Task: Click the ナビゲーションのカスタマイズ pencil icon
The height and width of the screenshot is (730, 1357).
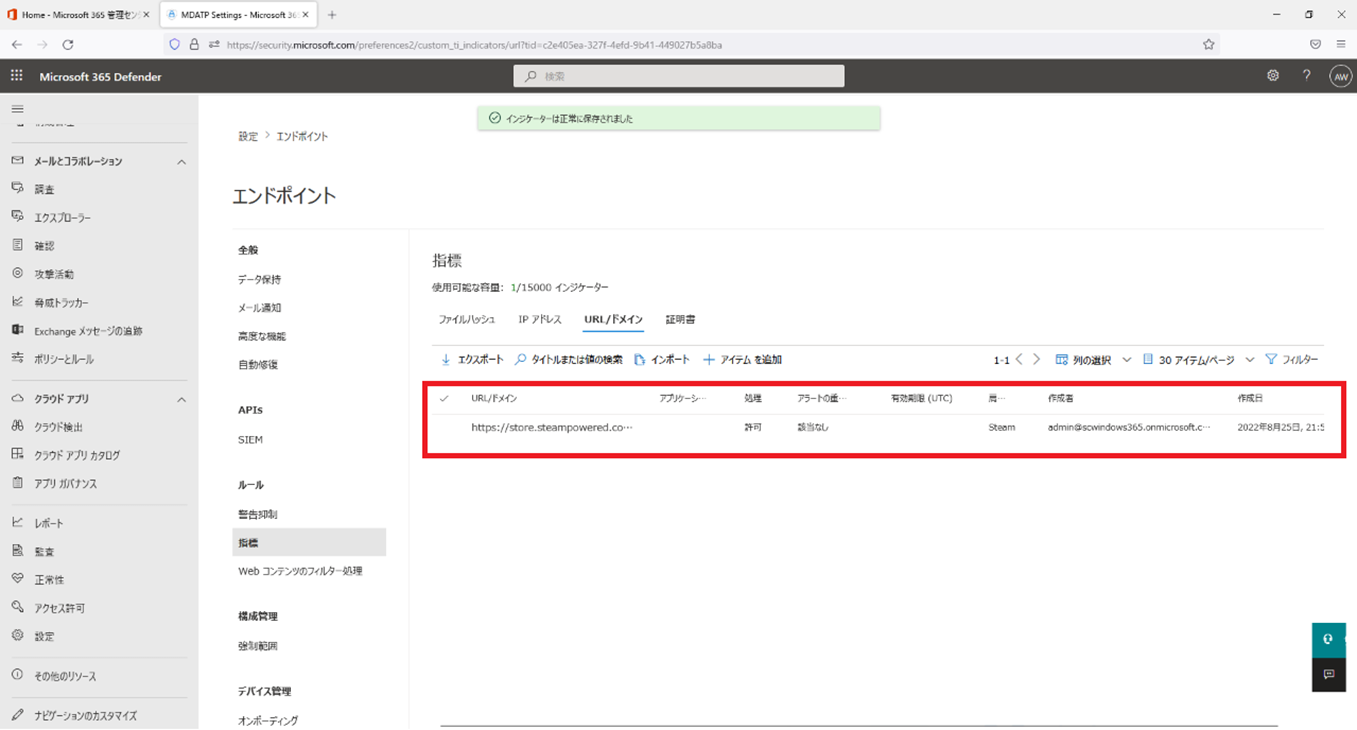Action: tap(17, 715)
